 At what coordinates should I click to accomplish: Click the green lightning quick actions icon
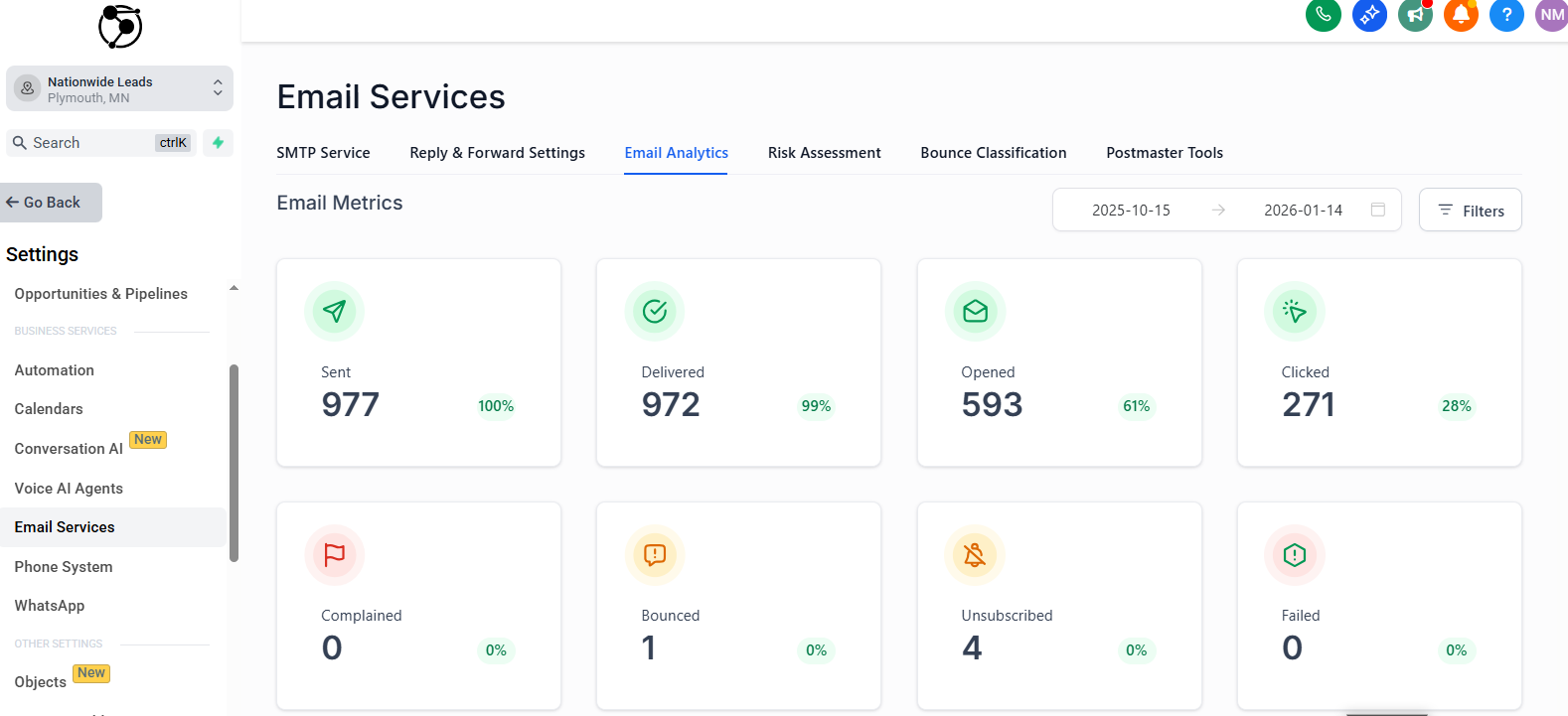pyautogui.click(x=218, y=143)
